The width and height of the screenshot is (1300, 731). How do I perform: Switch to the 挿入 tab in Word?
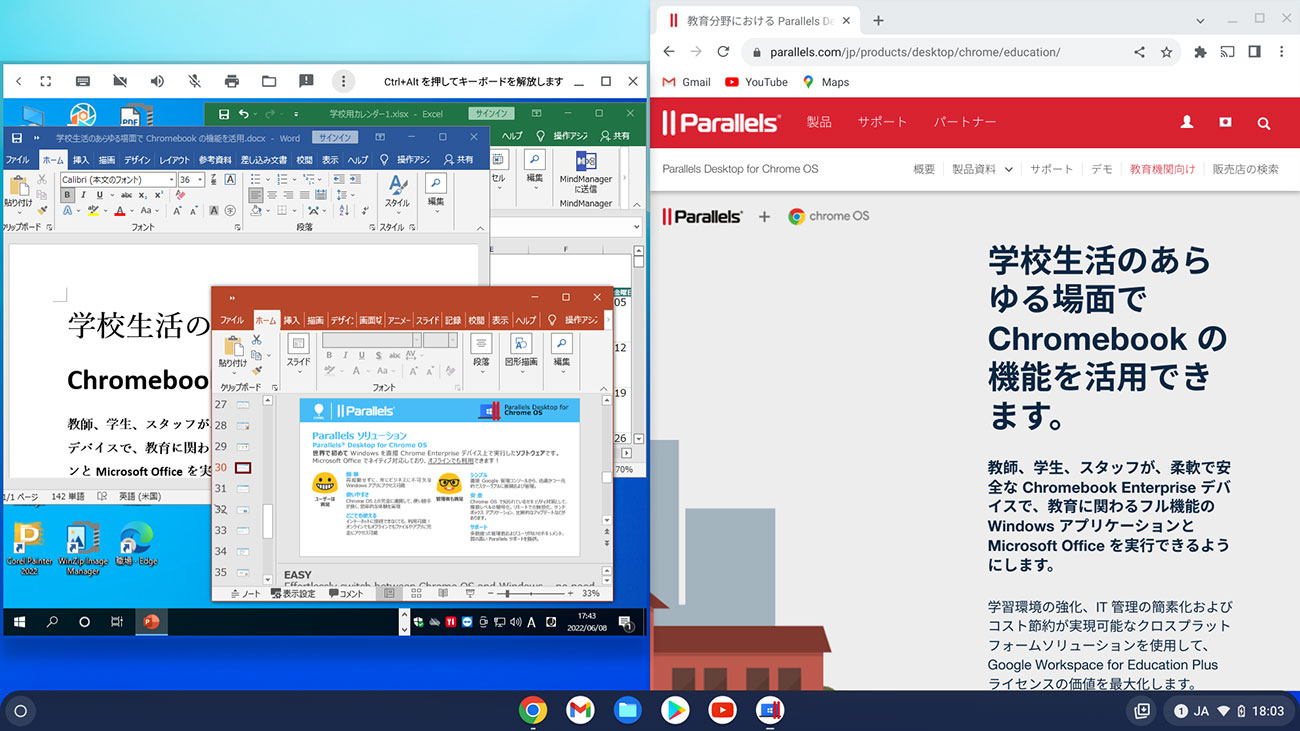[81, 160]
